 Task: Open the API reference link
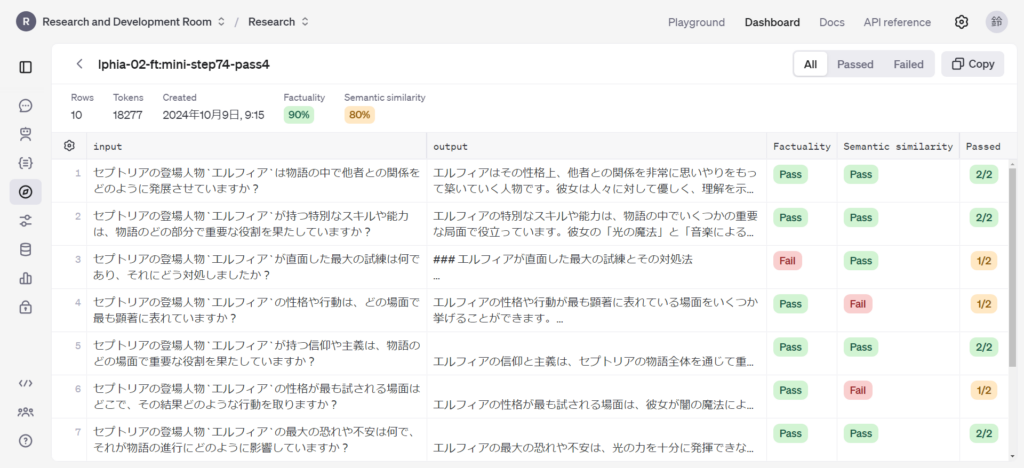point(897,22)
